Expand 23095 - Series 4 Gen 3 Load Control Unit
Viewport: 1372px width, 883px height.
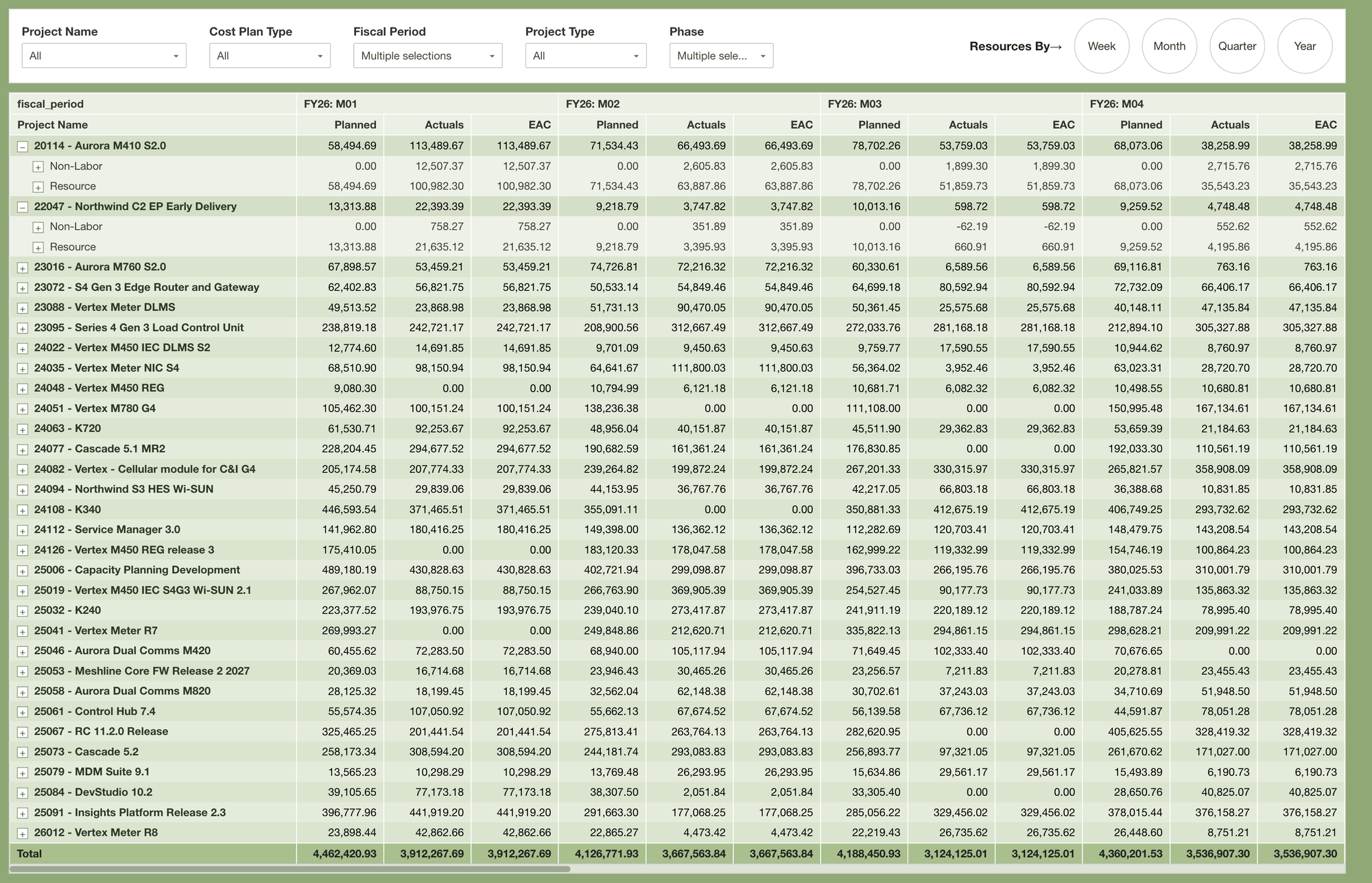(23, 329)
